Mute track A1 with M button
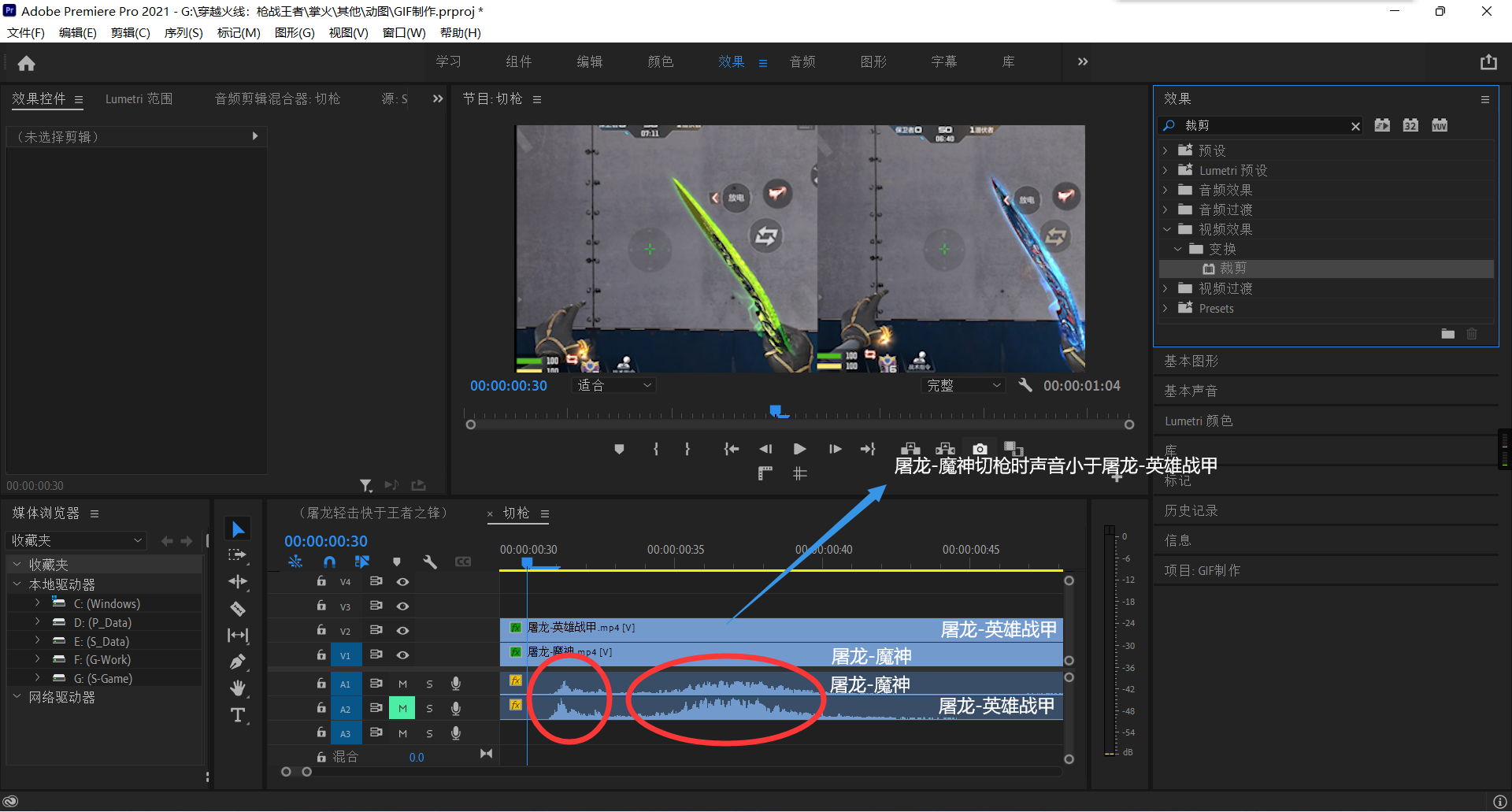 coord(402,684)
